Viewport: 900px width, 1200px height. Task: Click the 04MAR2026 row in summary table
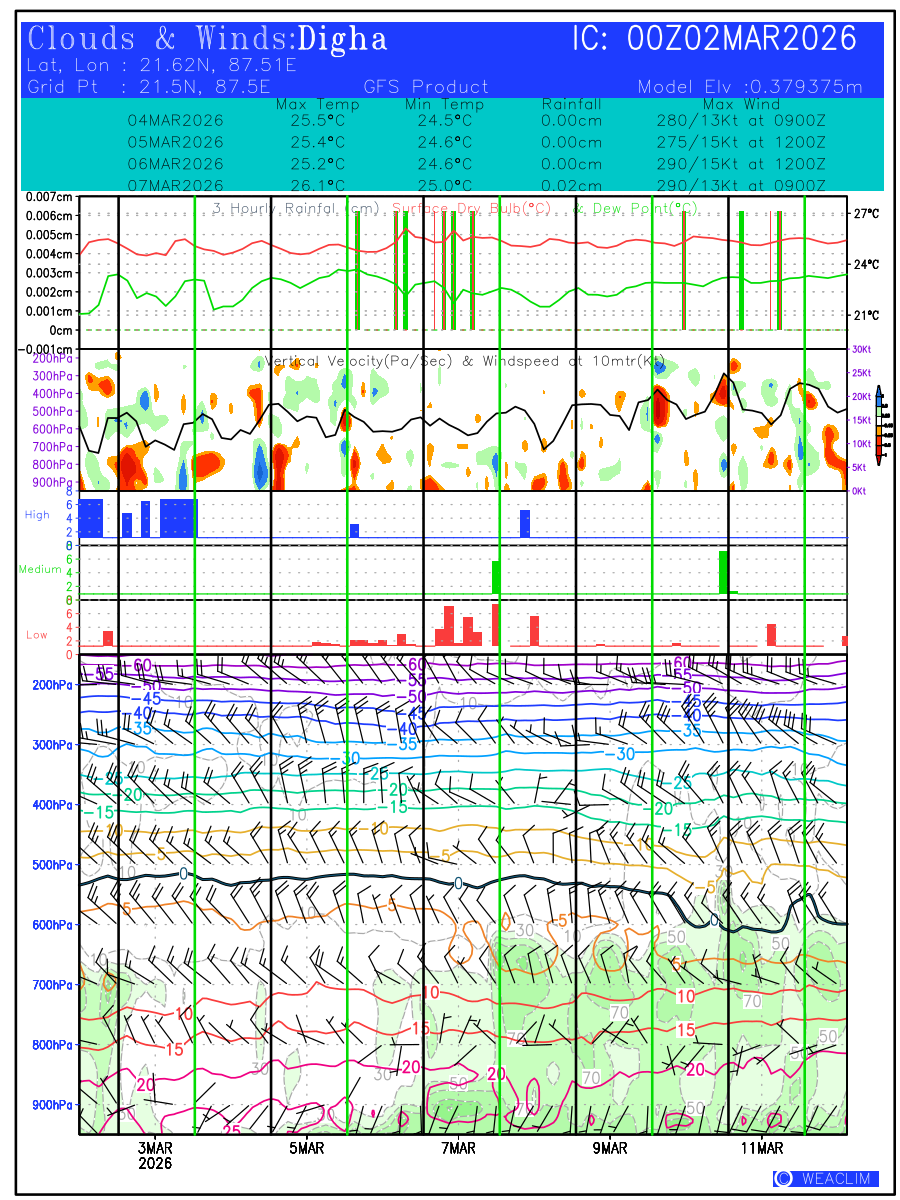175,120
